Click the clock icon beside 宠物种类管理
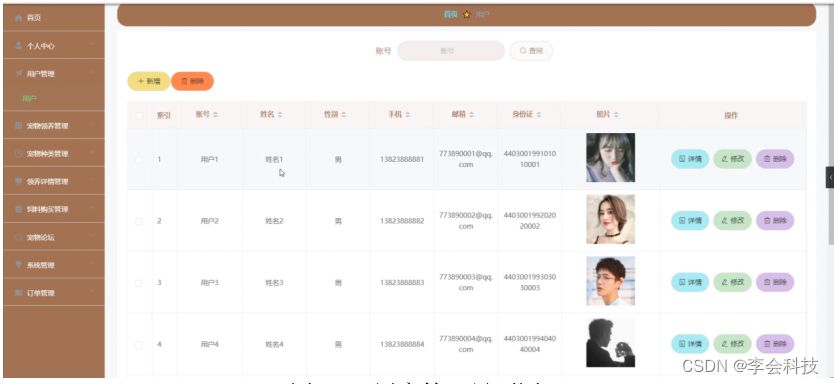This screenshot has height=384, width=834. point(19,154)
